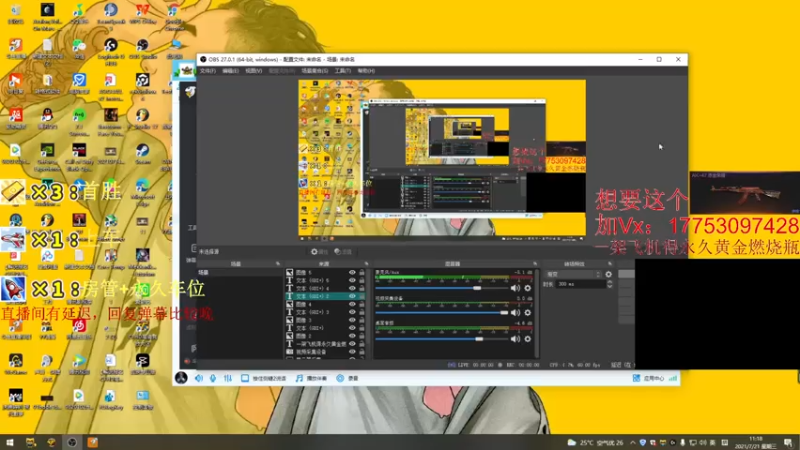The width and height of the screenshot is (800, 450).
Task: Pop out the scene transitions dock panel
Action: (x=610, y=264)
